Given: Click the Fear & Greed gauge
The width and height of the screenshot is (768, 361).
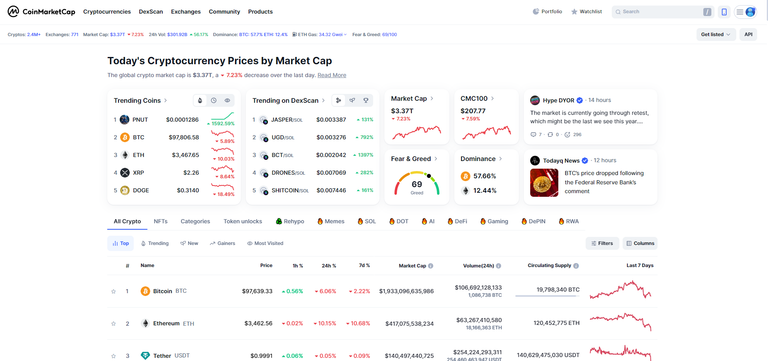Looking at the screenshot, I should coord(417,184).
